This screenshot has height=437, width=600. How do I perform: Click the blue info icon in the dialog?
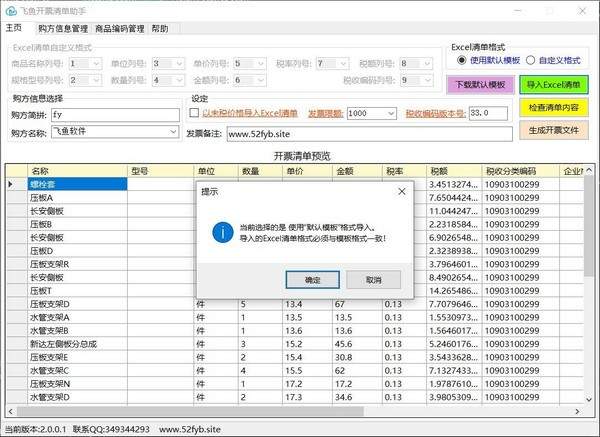coord(222,232)
